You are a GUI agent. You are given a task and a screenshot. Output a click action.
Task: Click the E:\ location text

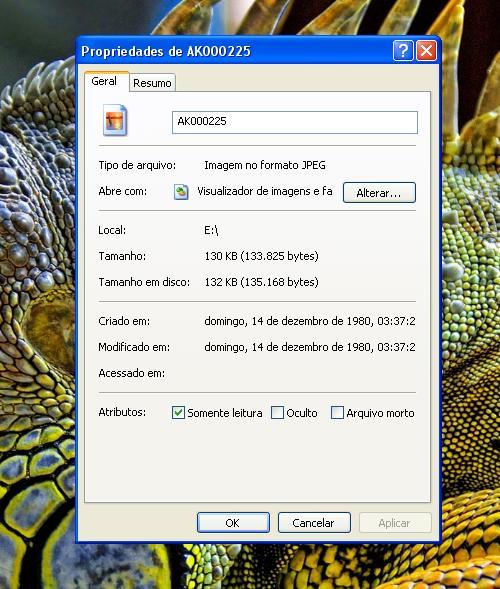point(211,230)
